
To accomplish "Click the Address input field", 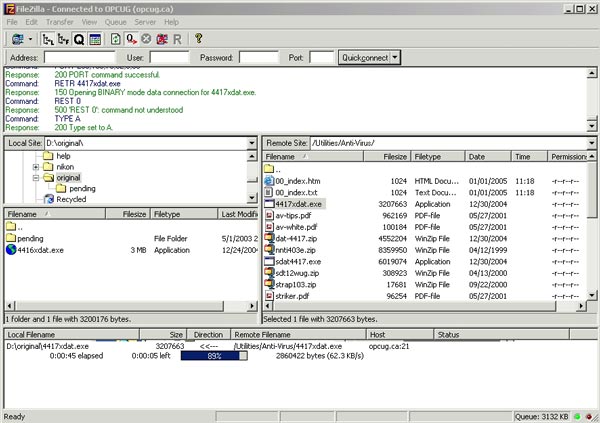I will [x=80, y=58].
